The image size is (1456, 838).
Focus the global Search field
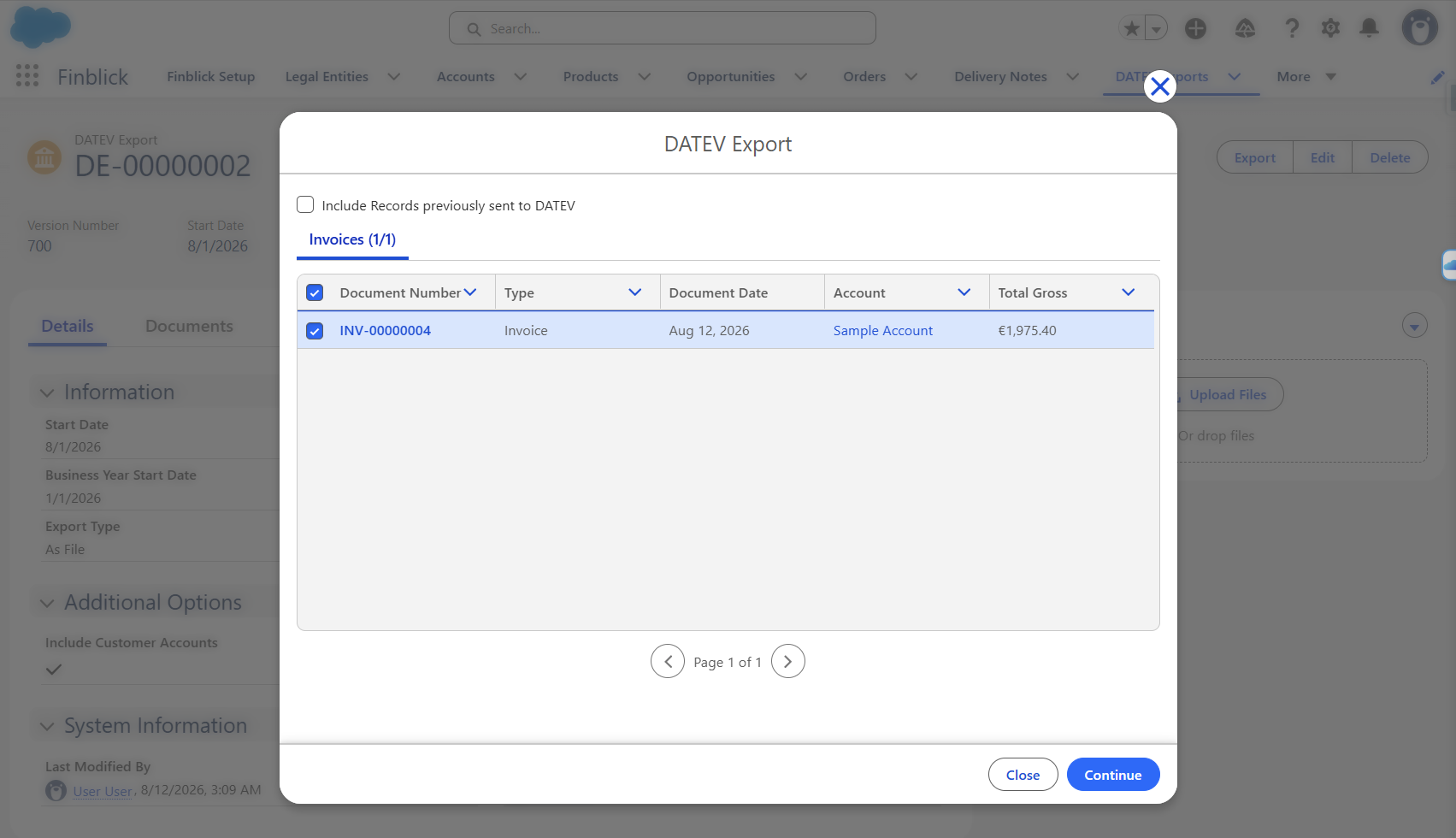pos(663,28)
